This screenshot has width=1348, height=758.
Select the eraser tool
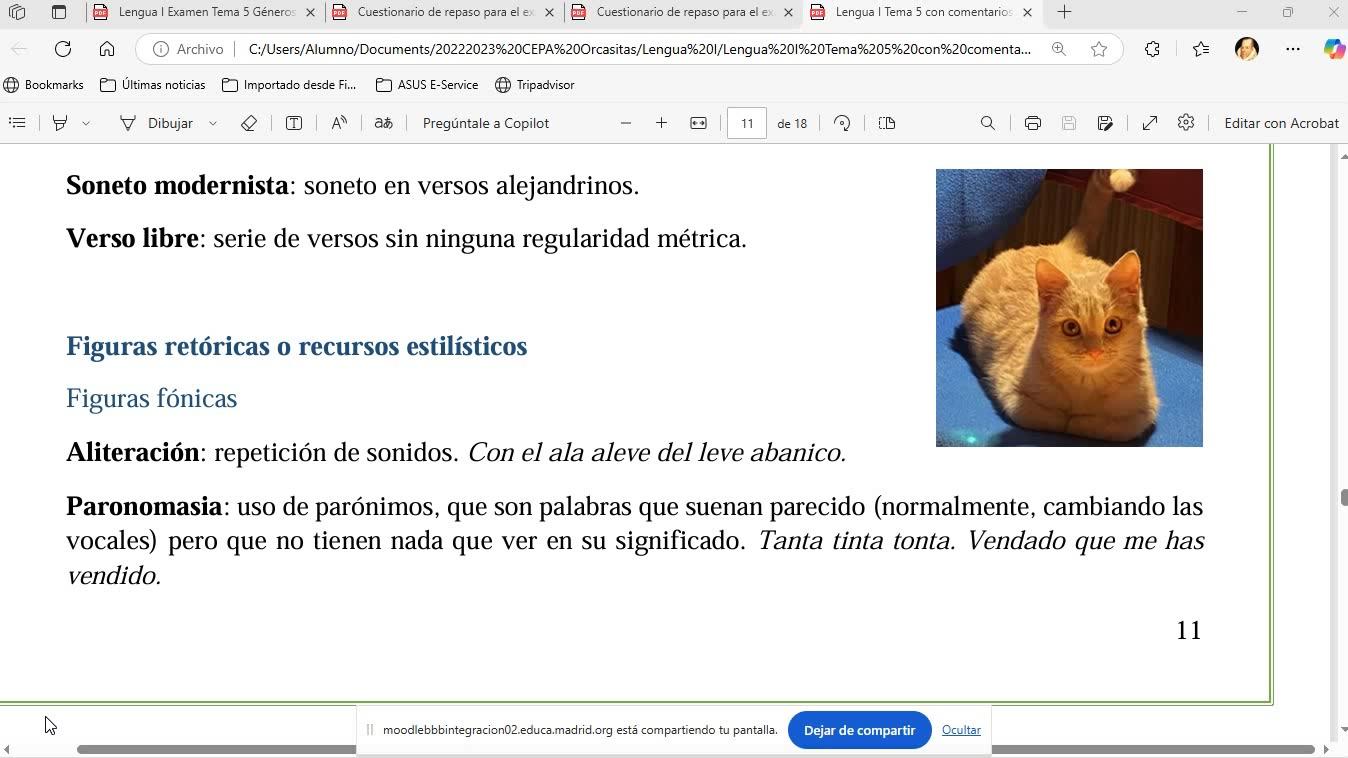pyautogui.click(x=249, y=123)
